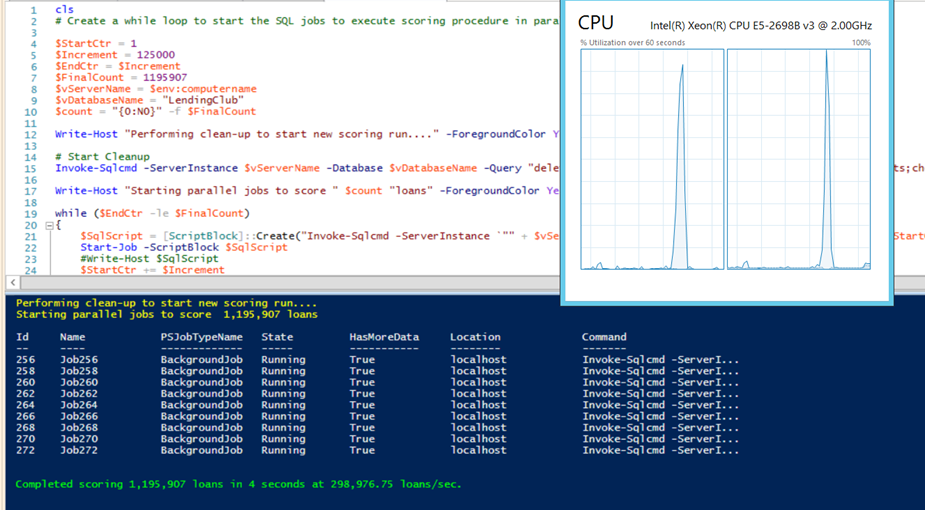This screenshot has width=925, height=510.
Task: Click the '# Create a while loop' comment line
Action: tap(307, 21)
